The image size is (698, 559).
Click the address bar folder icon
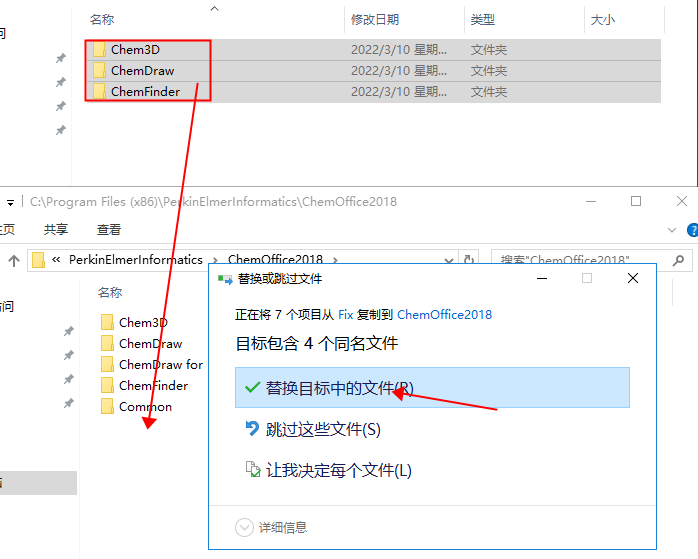coord(38,260)
